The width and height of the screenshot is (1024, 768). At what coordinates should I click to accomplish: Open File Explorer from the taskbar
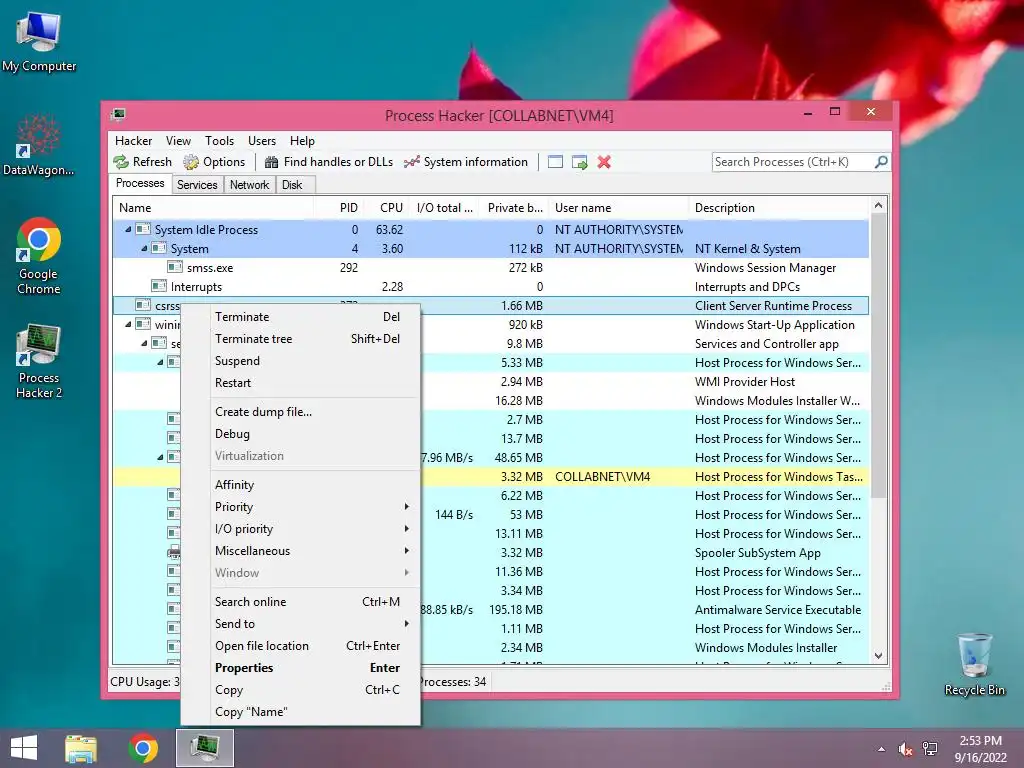81,748
